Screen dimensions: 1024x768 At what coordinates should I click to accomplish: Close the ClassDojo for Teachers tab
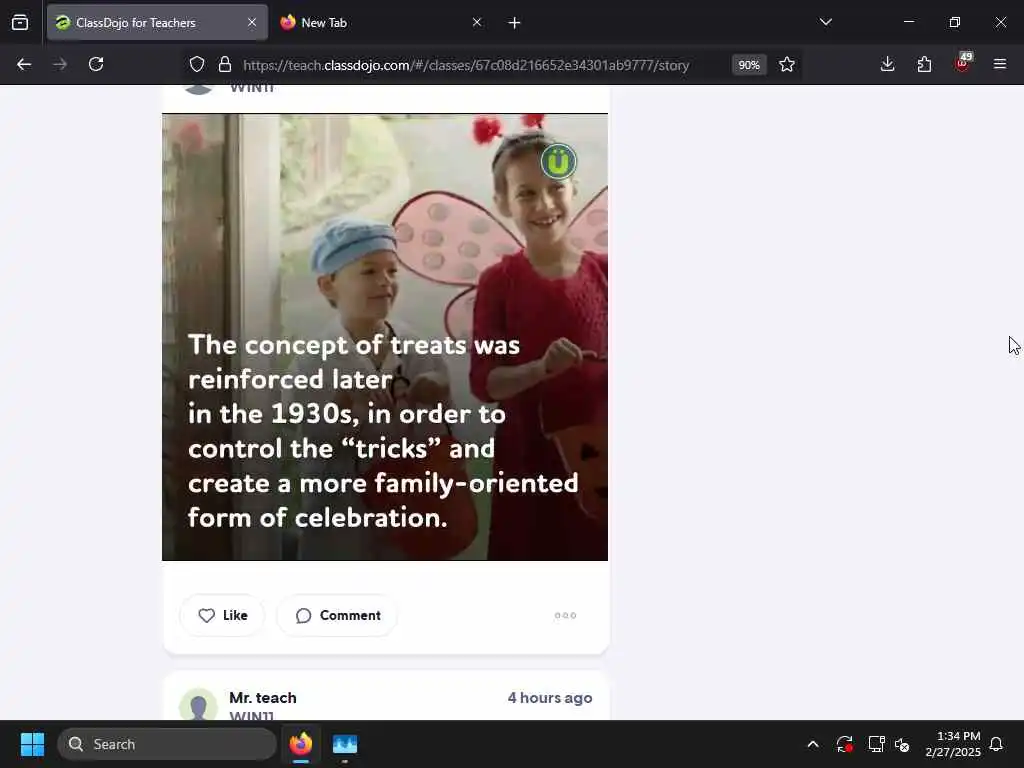coord(251,22)
